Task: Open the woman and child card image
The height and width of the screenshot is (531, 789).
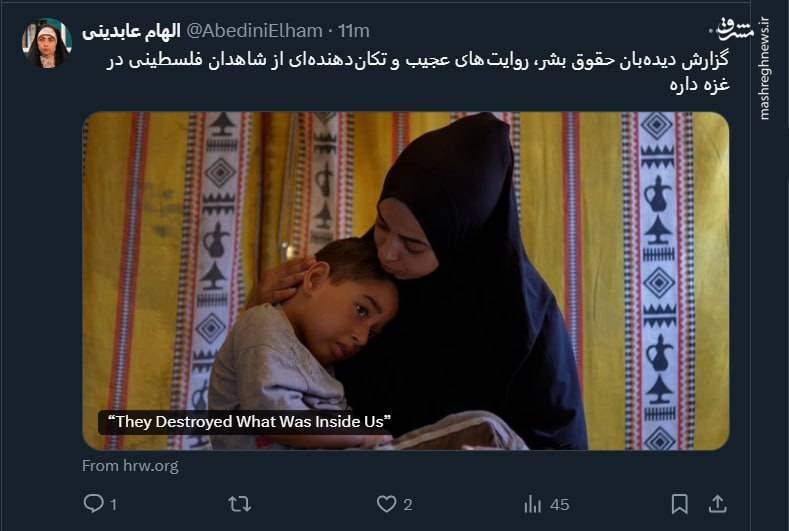Action: coord(406,280)
